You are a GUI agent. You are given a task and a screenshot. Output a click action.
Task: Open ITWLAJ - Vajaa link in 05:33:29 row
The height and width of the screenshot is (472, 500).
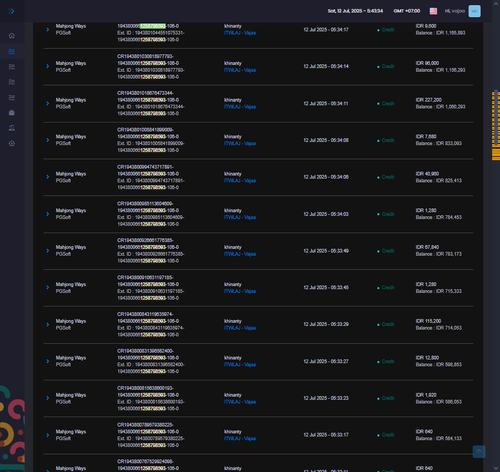(x=240, y=328)
